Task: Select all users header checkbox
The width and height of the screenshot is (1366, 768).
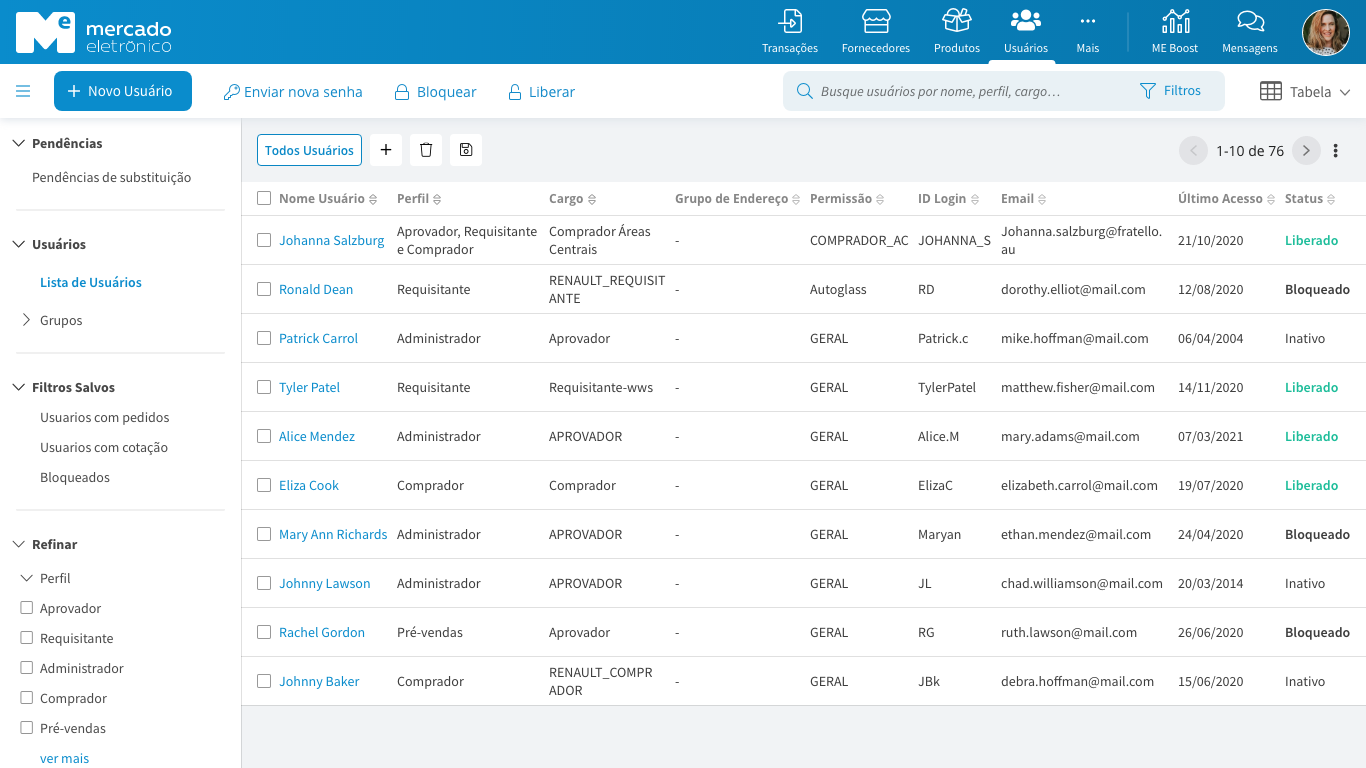Action: (x=264, y=198)
